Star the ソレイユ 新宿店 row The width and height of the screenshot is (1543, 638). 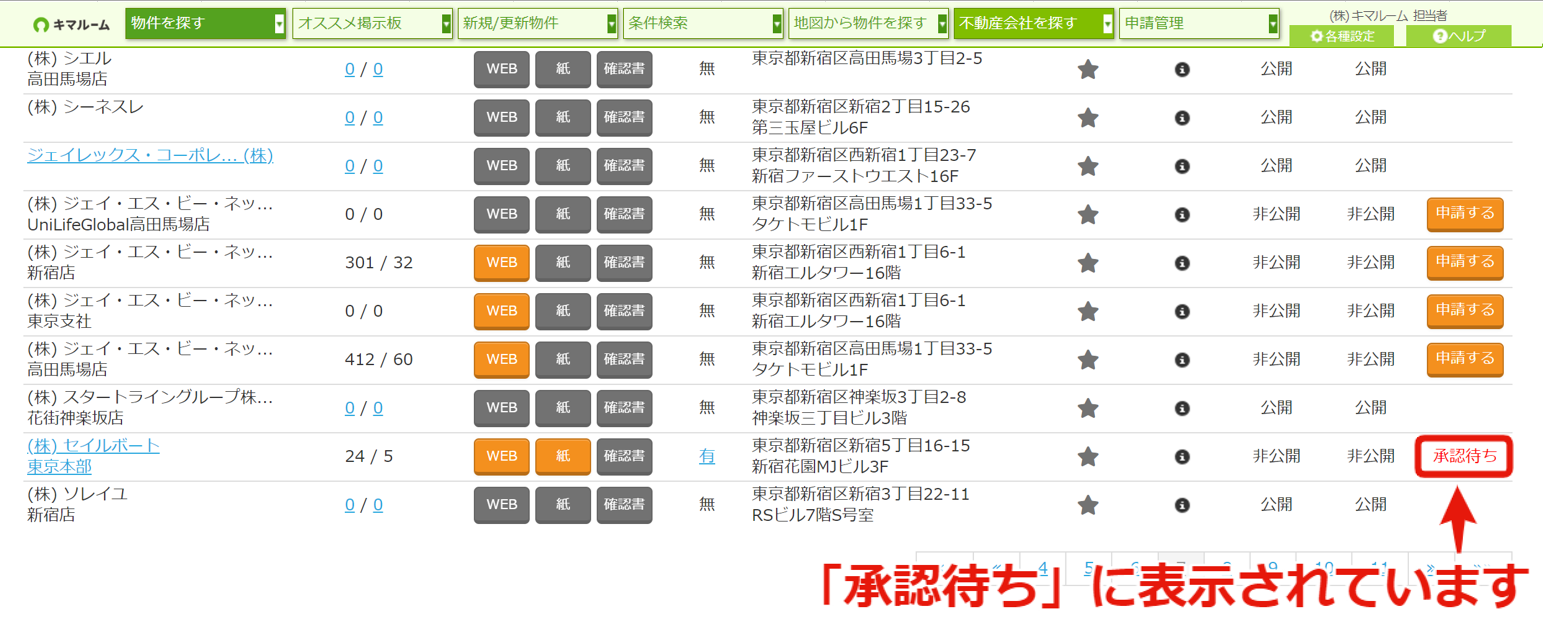tap(1088, 505)
